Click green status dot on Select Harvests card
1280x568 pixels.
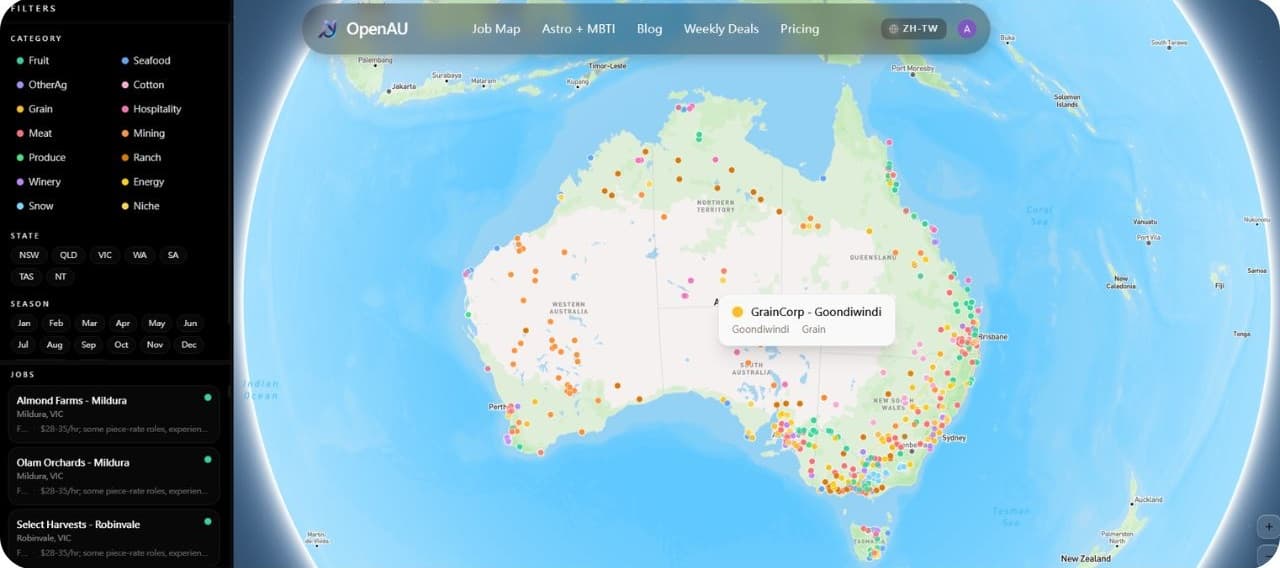click(208, 522)
